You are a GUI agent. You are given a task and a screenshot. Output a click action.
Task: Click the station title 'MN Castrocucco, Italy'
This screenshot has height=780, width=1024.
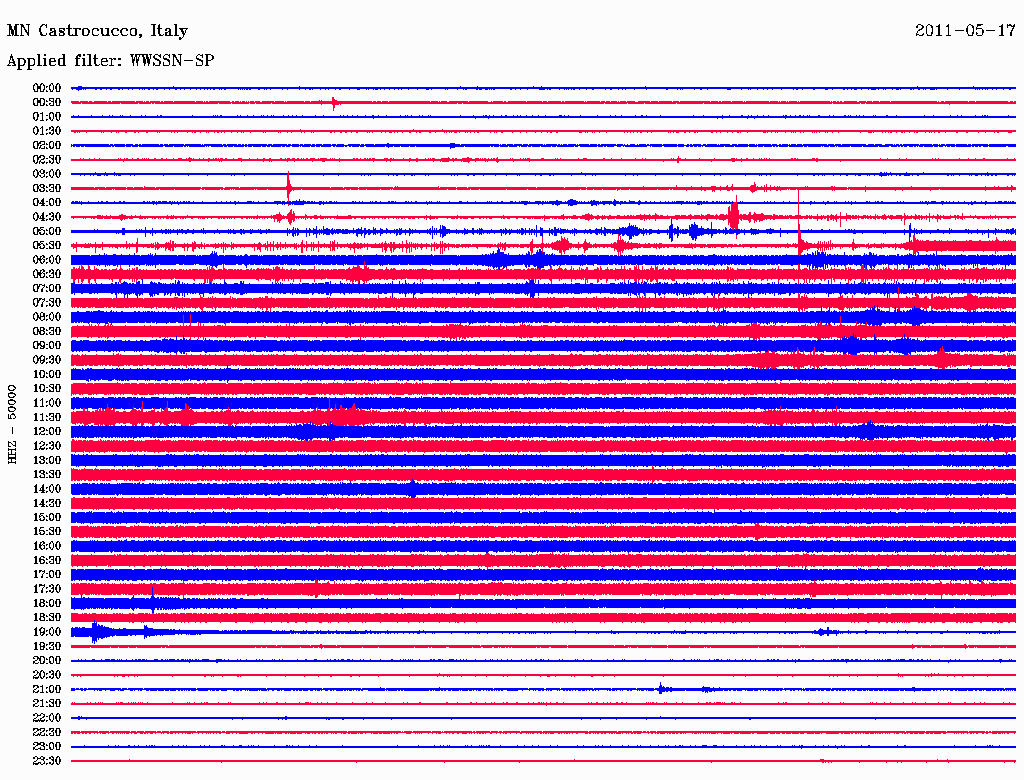97,31
